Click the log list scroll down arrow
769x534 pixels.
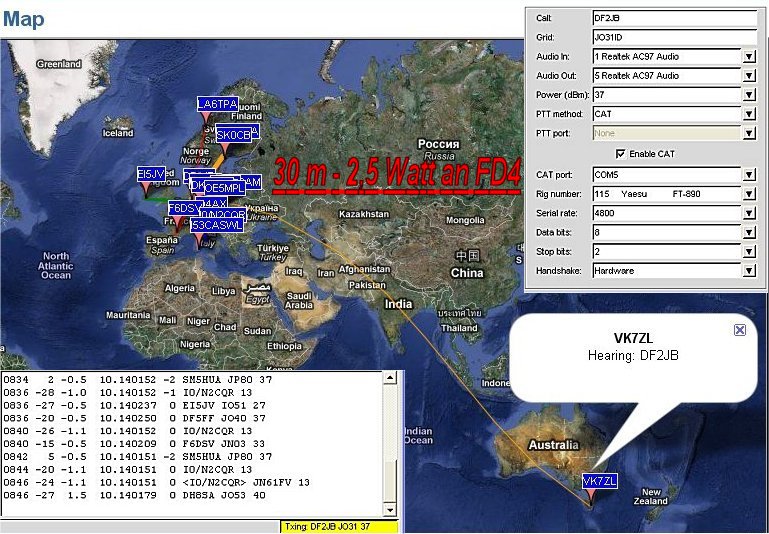(x=389, y=509)
